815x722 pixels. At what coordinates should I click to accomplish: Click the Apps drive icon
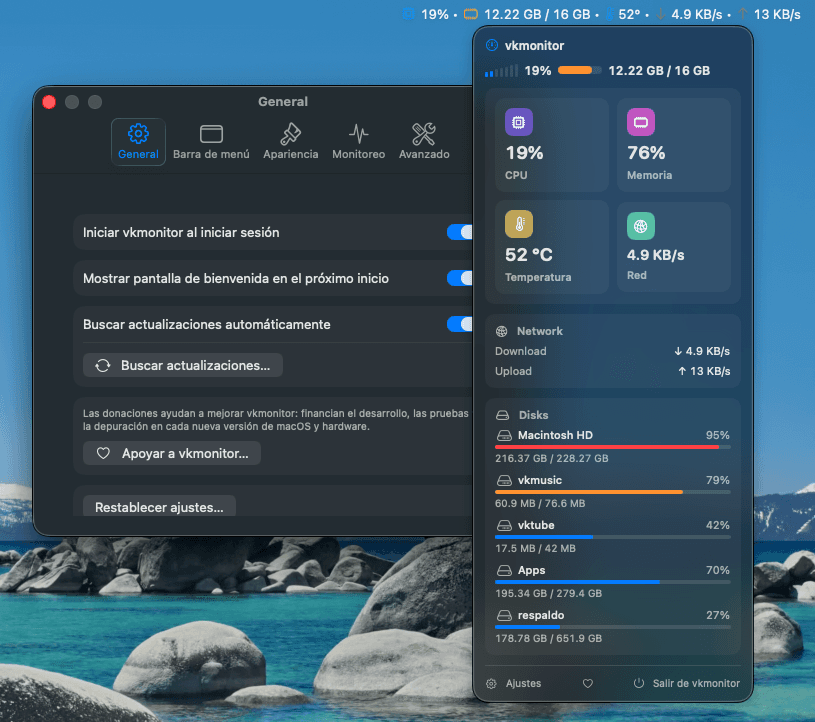504,570
